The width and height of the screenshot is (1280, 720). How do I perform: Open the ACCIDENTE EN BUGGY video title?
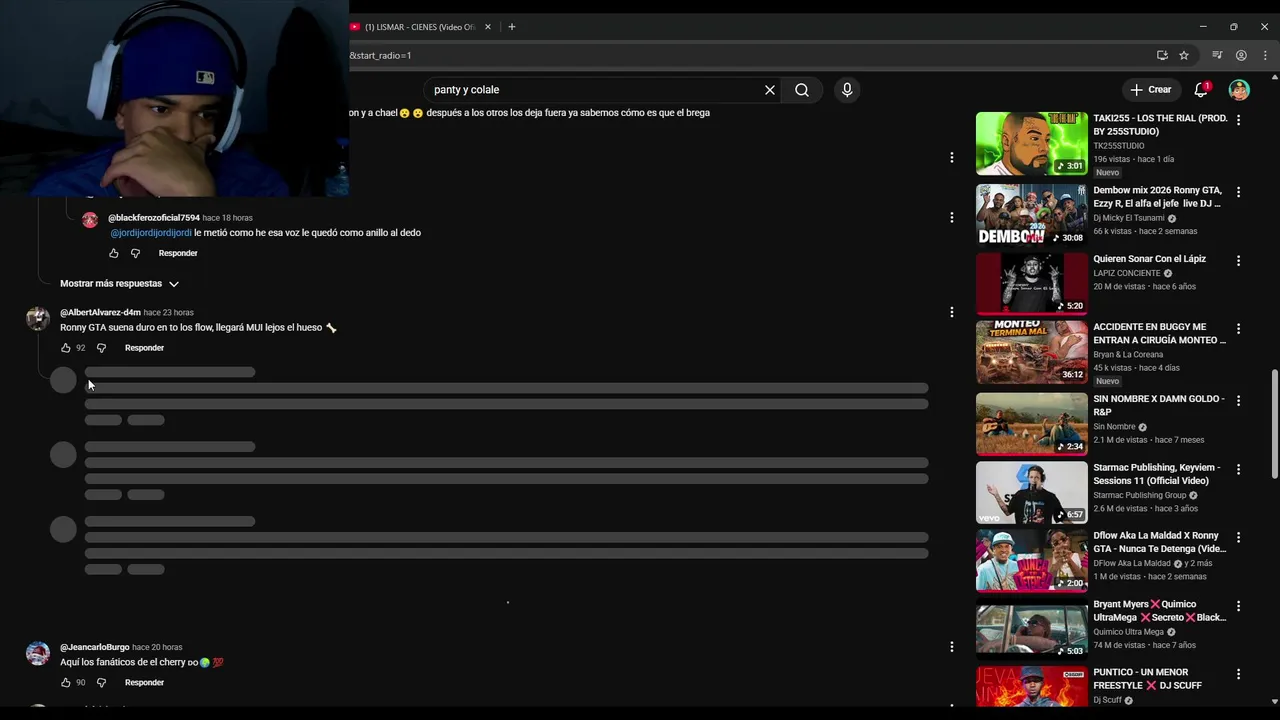pyautogui.click(x=1159, y=333)
